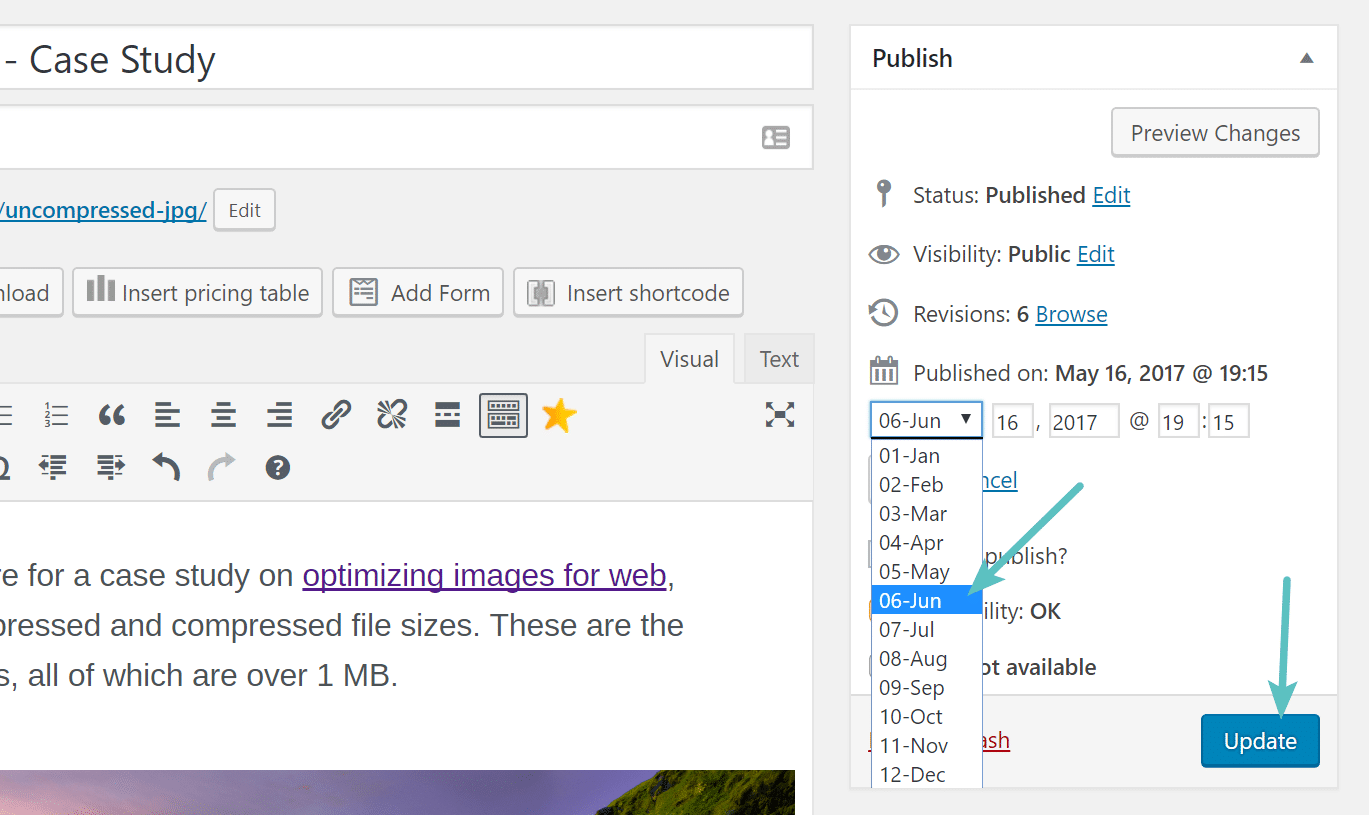
Task: Remove link using the broken chain icon
Action: point(391,414)
